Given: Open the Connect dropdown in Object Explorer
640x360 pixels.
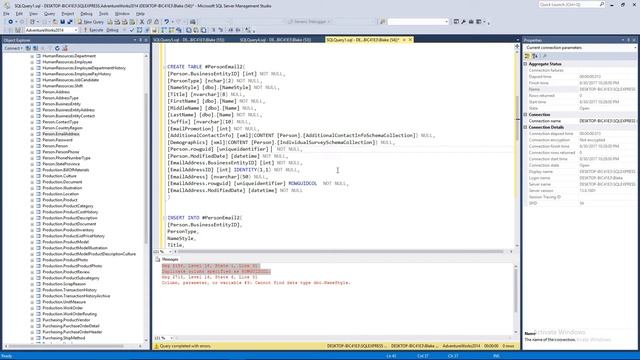Looking at the screenshot, I should click(x=13, y=48).
